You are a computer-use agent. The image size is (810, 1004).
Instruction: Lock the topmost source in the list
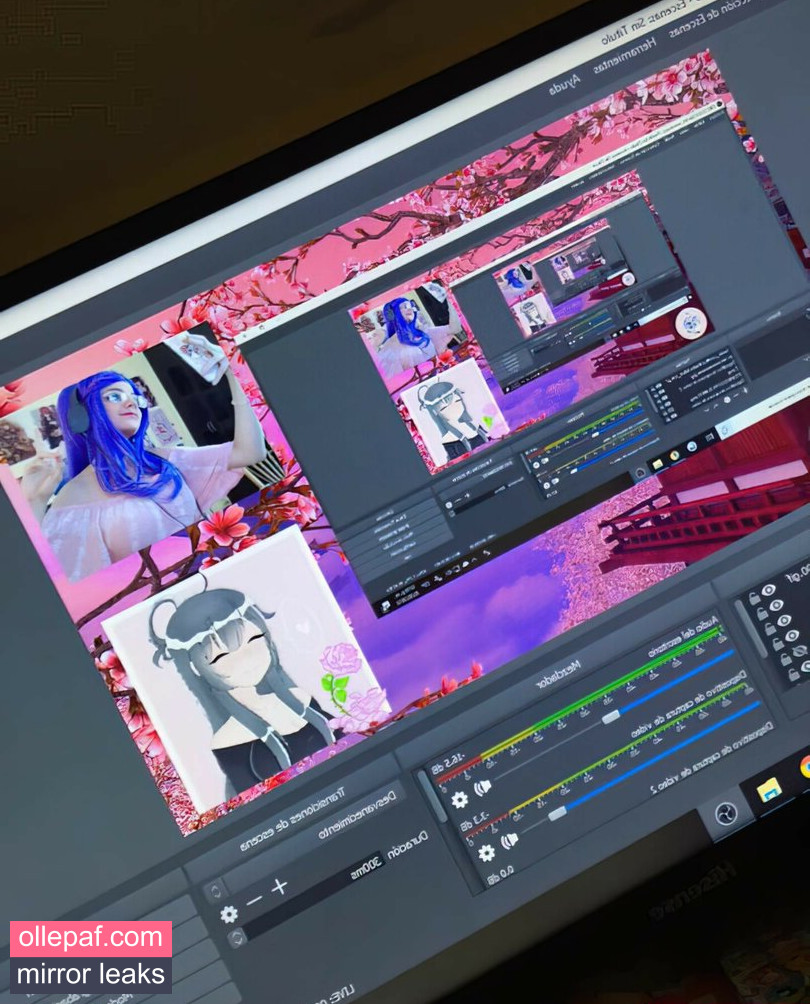coord(756,598)
